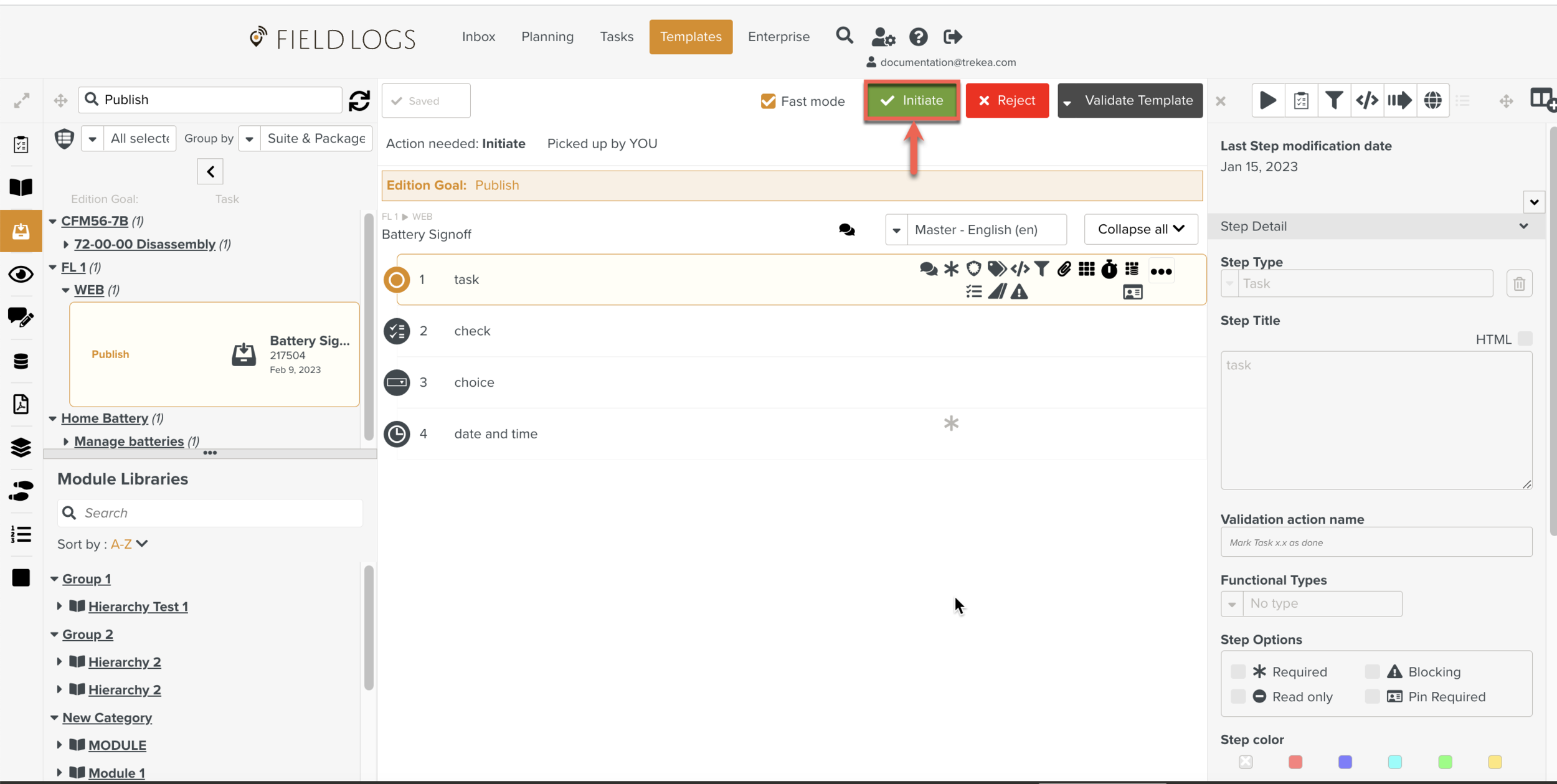The width and height of the screenshot is (1557, 784).
Task: Click the globe icon in right toolbar
Action: coord(1432,100)
